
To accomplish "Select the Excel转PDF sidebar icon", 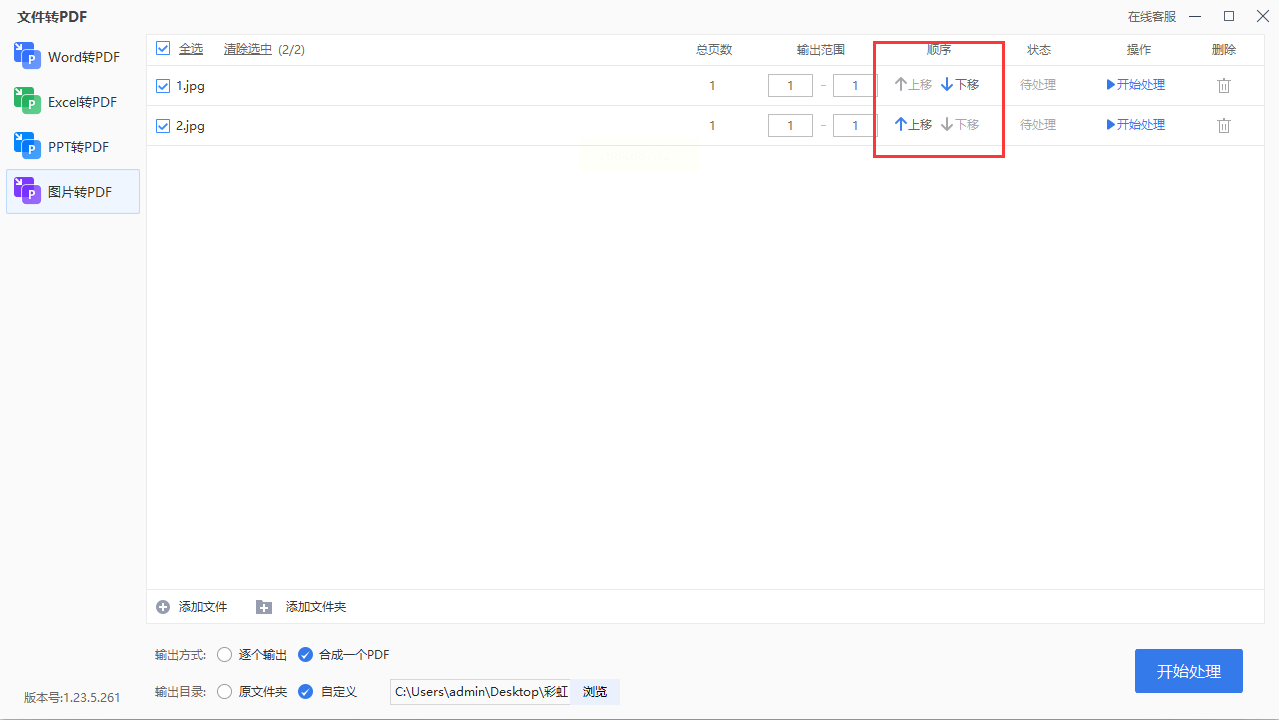I will (27, 101).
